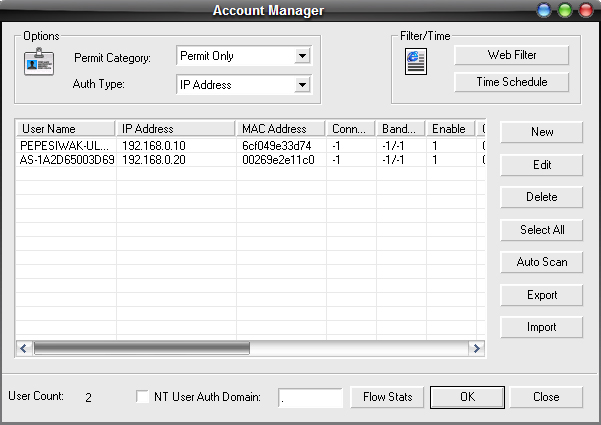601x425 pixels.
Task: Start Auto Scan of accounts
Action: pos(542,262)
